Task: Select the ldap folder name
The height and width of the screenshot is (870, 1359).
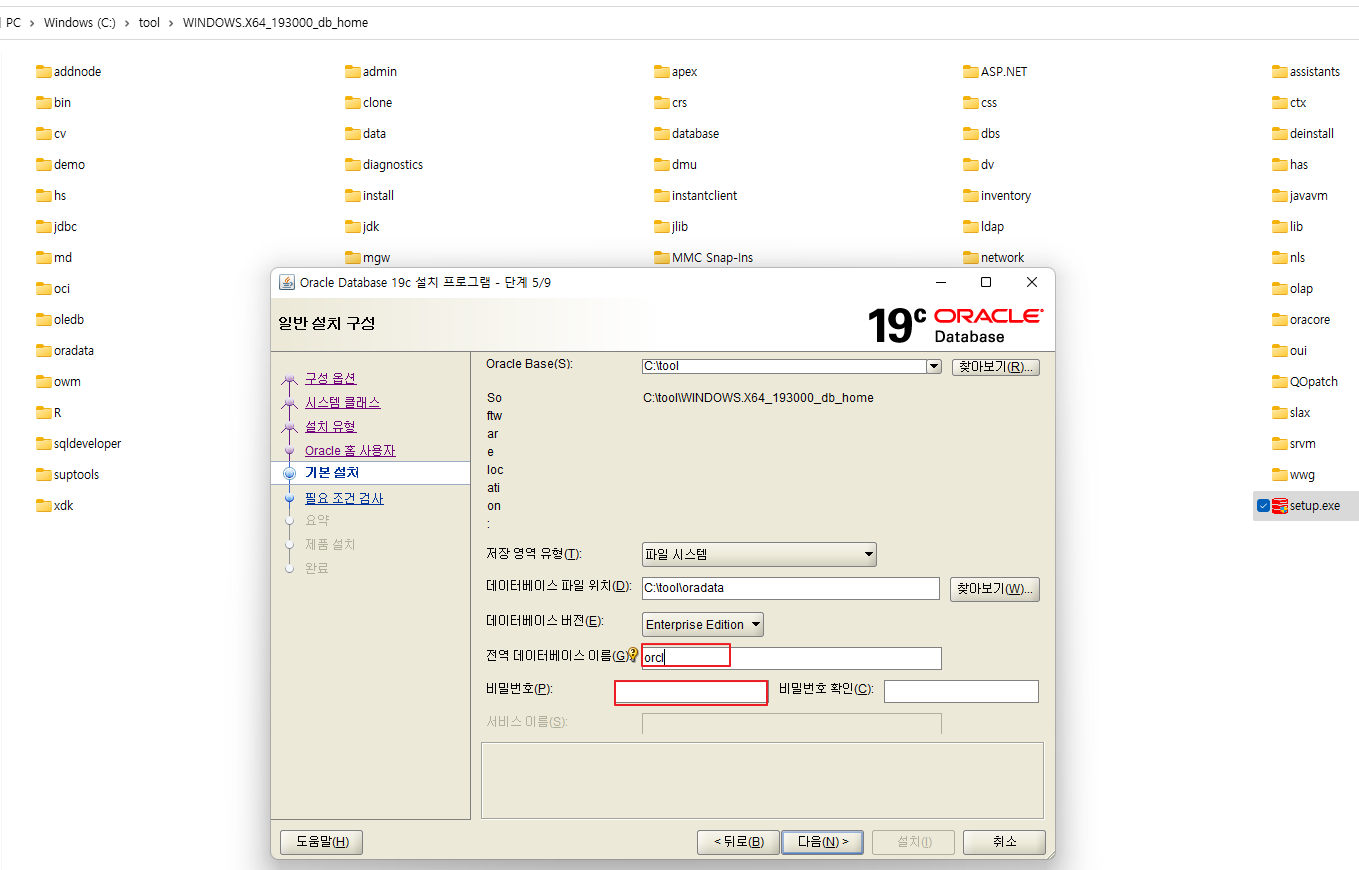Action: (992, 227)
